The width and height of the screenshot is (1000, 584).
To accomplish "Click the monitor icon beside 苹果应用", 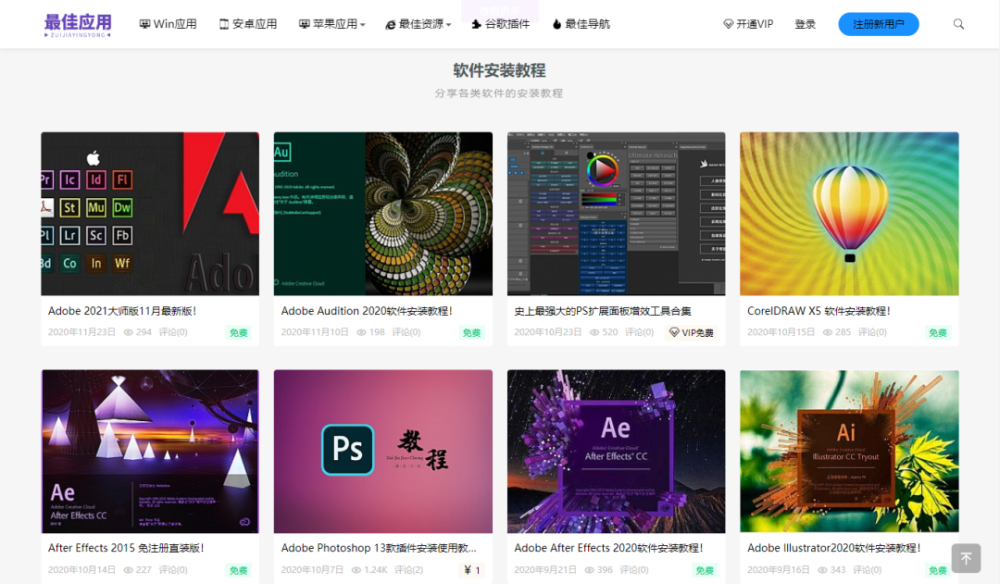I will pos(304,24).
